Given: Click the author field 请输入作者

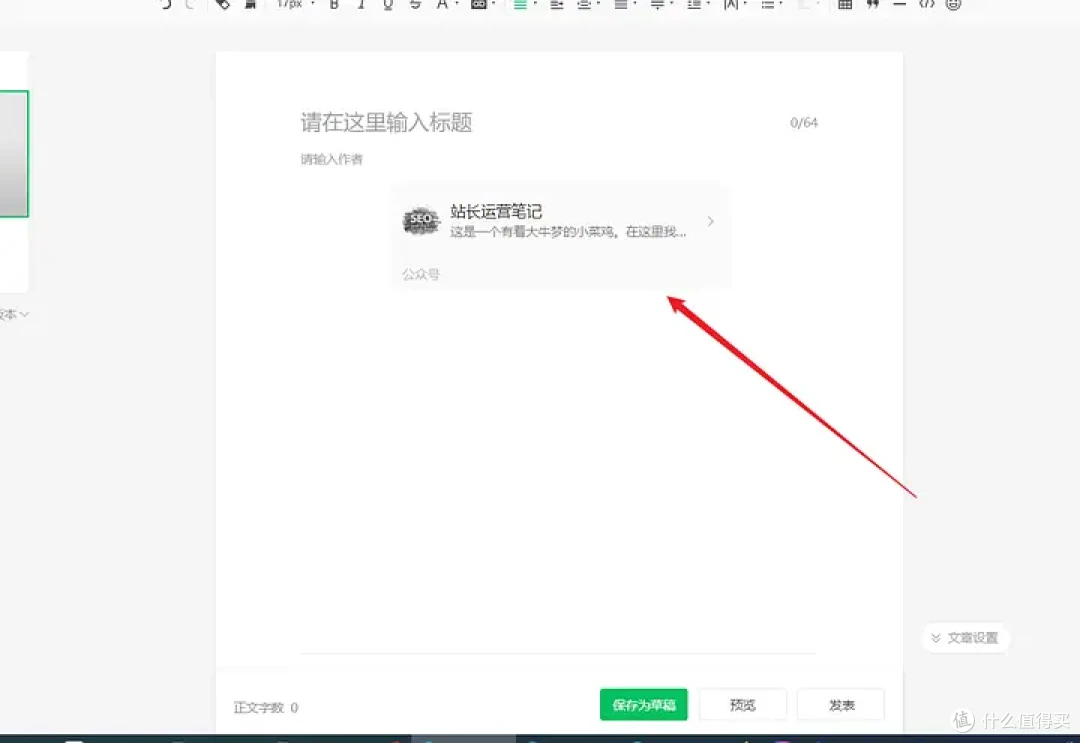Looking at the screenshot, I should point(331,159).
